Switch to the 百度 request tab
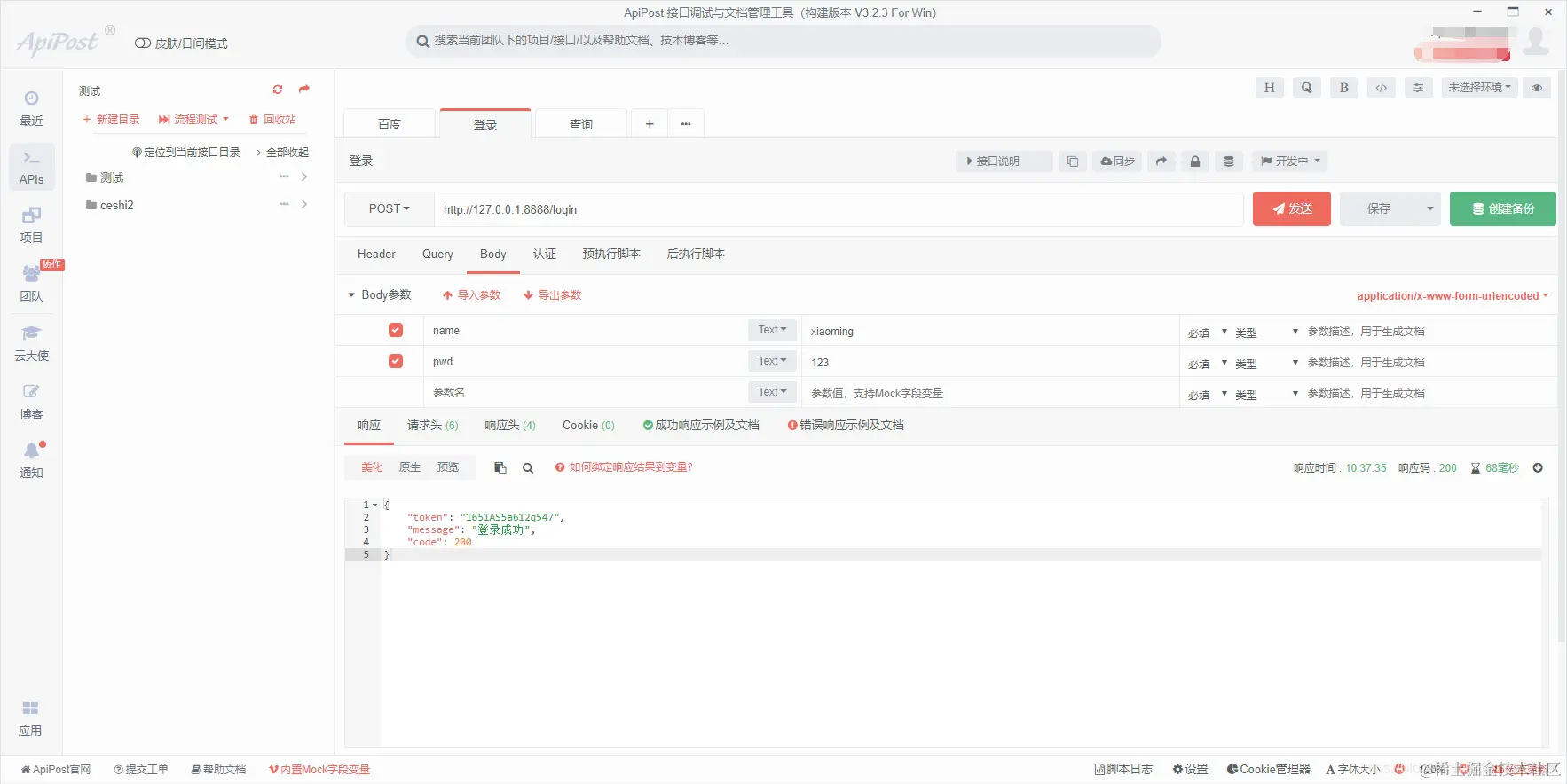The width and height of the screenshot is (1567, 784). click(x=390, y=124)
